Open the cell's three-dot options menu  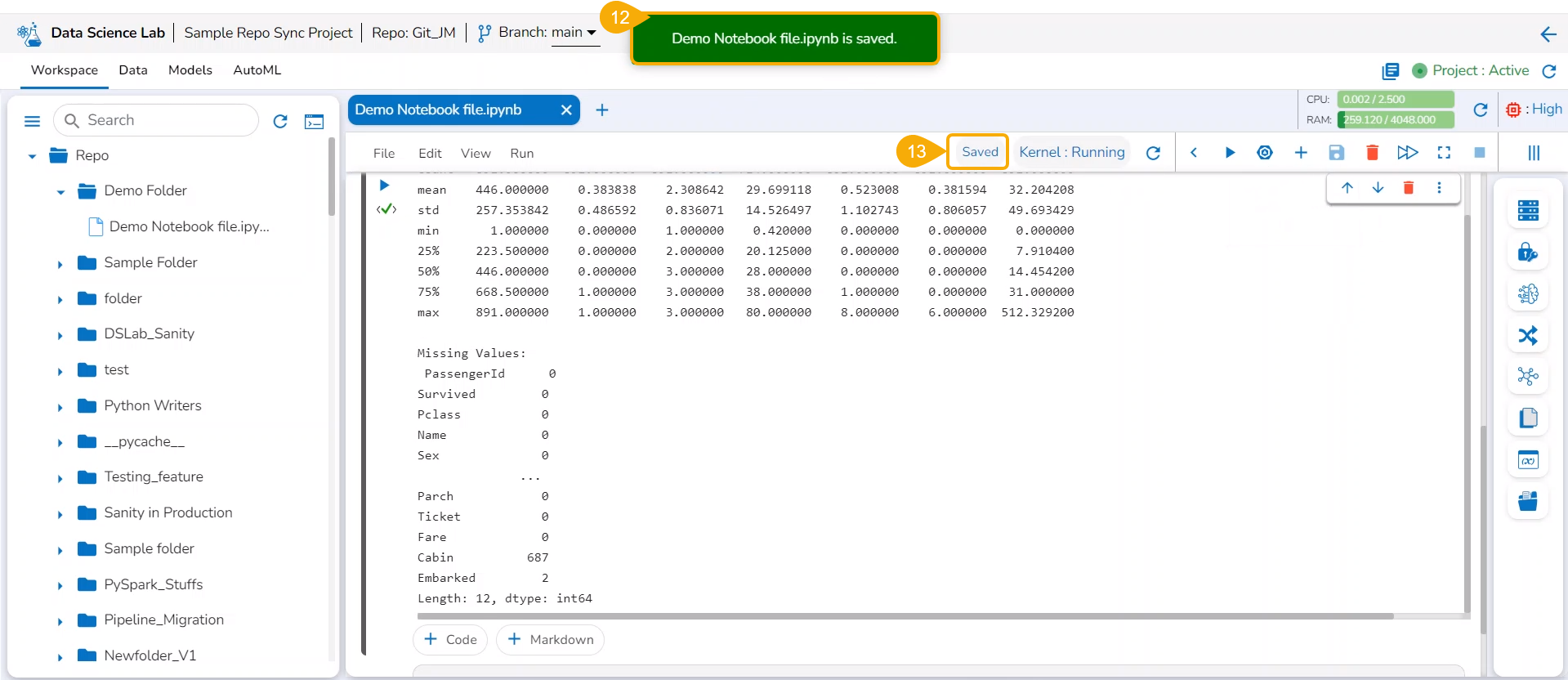tap(1439, 188)
